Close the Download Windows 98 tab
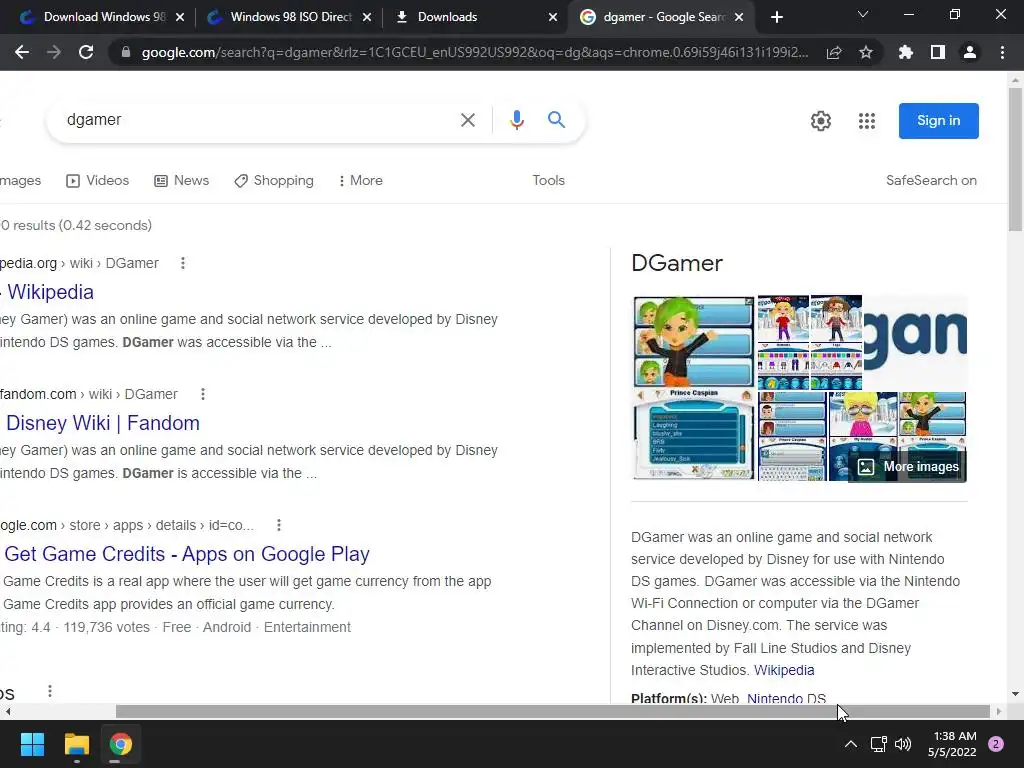 (180, 17)
